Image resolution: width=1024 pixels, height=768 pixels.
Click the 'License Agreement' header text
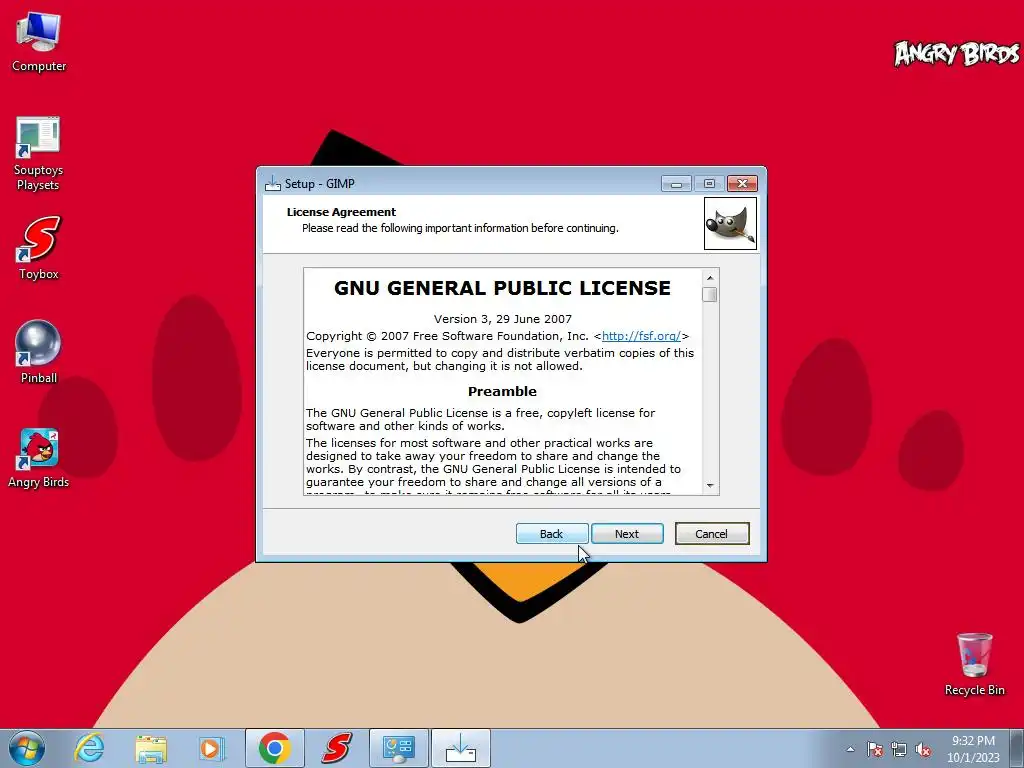pyautogui.click(x=341, y=212)
